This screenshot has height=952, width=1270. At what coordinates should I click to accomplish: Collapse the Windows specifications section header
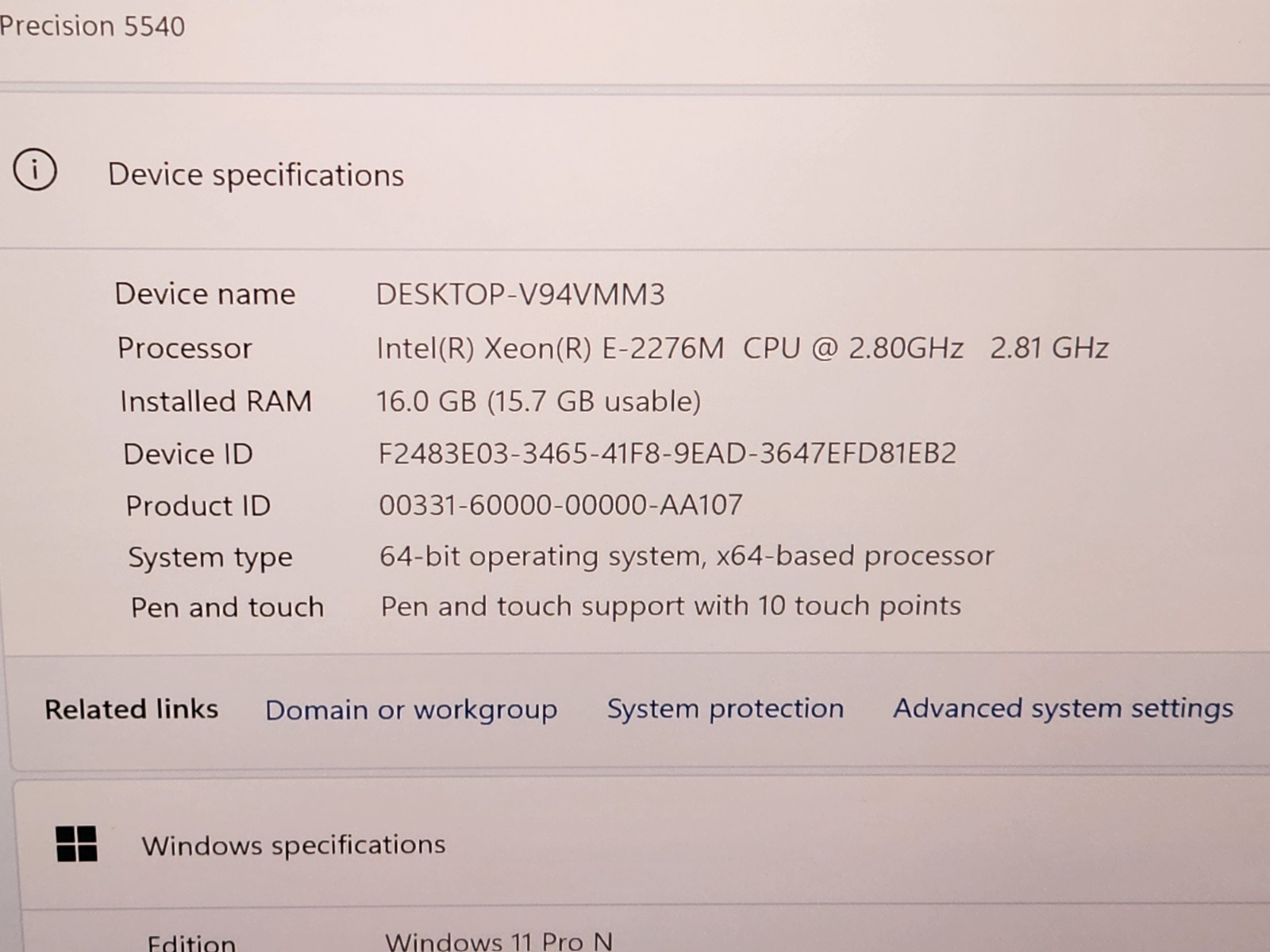tap(641, 844)
